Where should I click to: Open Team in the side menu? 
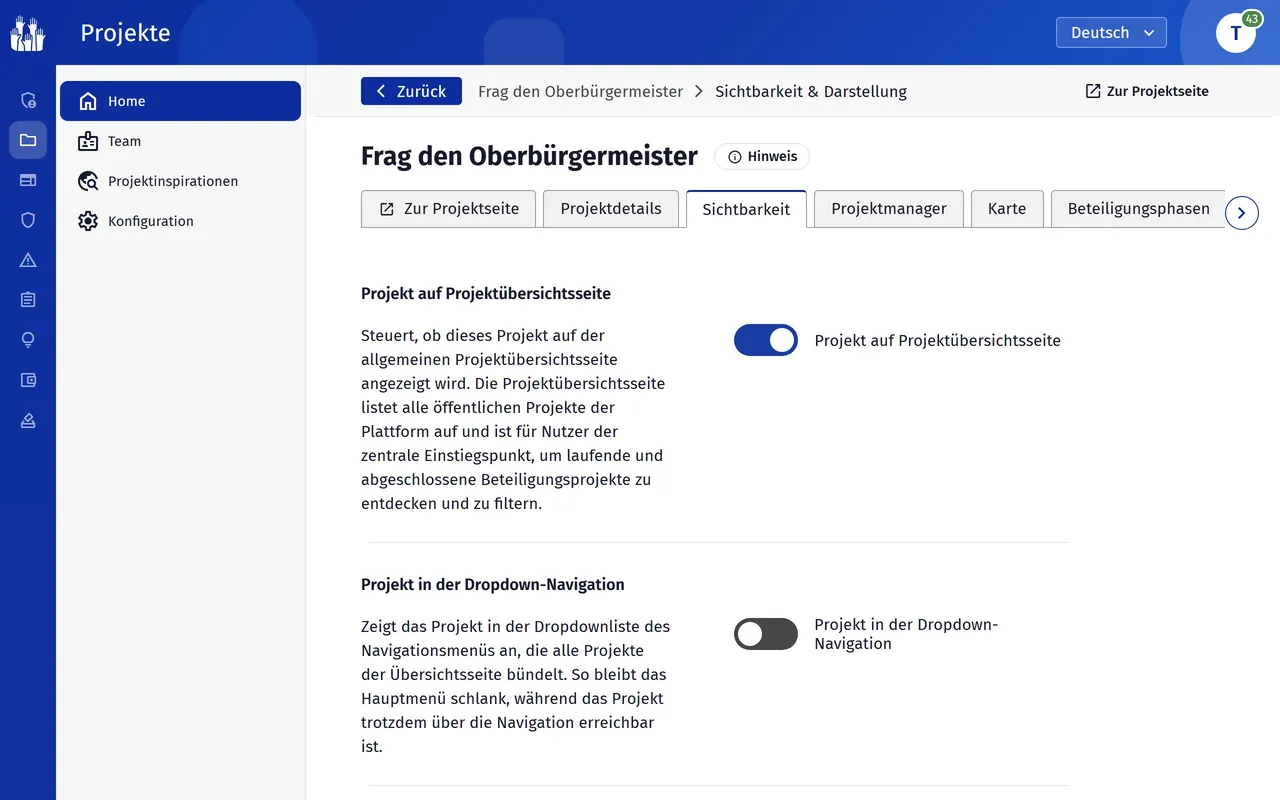click(180, 141)
